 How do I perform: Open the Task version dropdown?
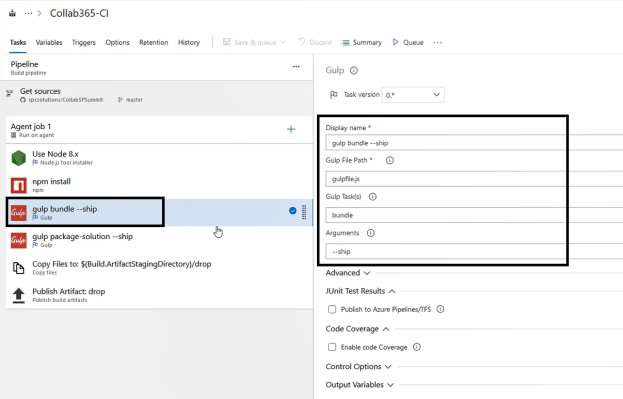click(413, 95)
